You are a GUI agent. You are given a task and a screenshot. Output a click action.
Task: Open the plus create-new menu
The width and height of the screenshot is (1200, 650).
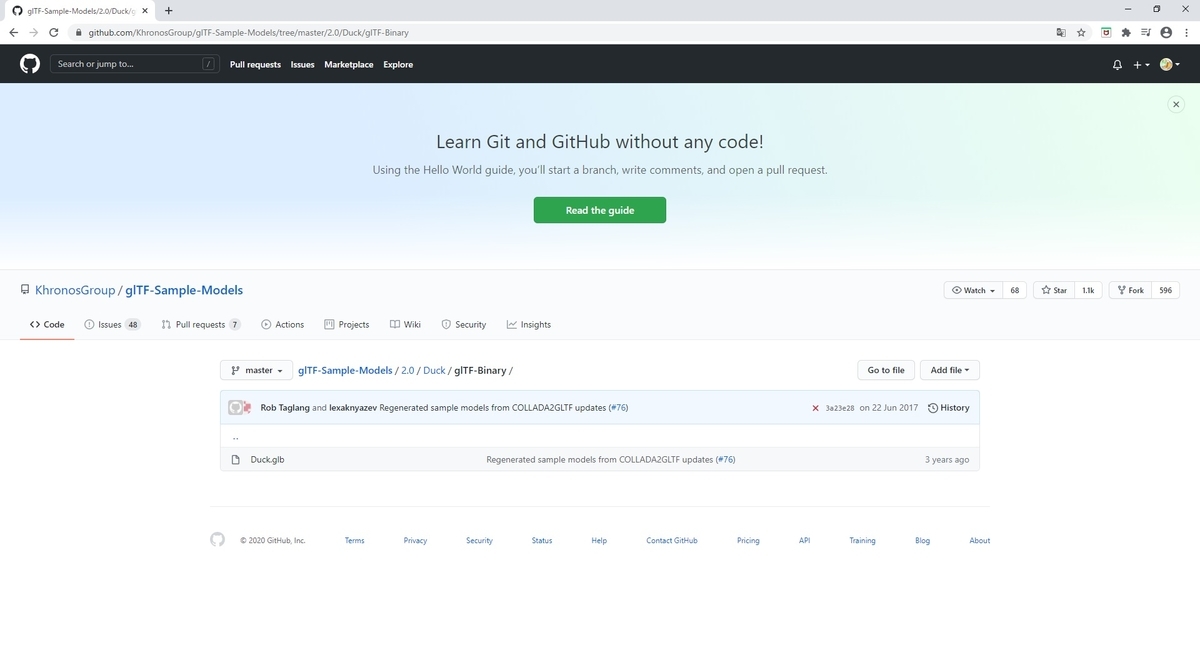pos(1141,65)
